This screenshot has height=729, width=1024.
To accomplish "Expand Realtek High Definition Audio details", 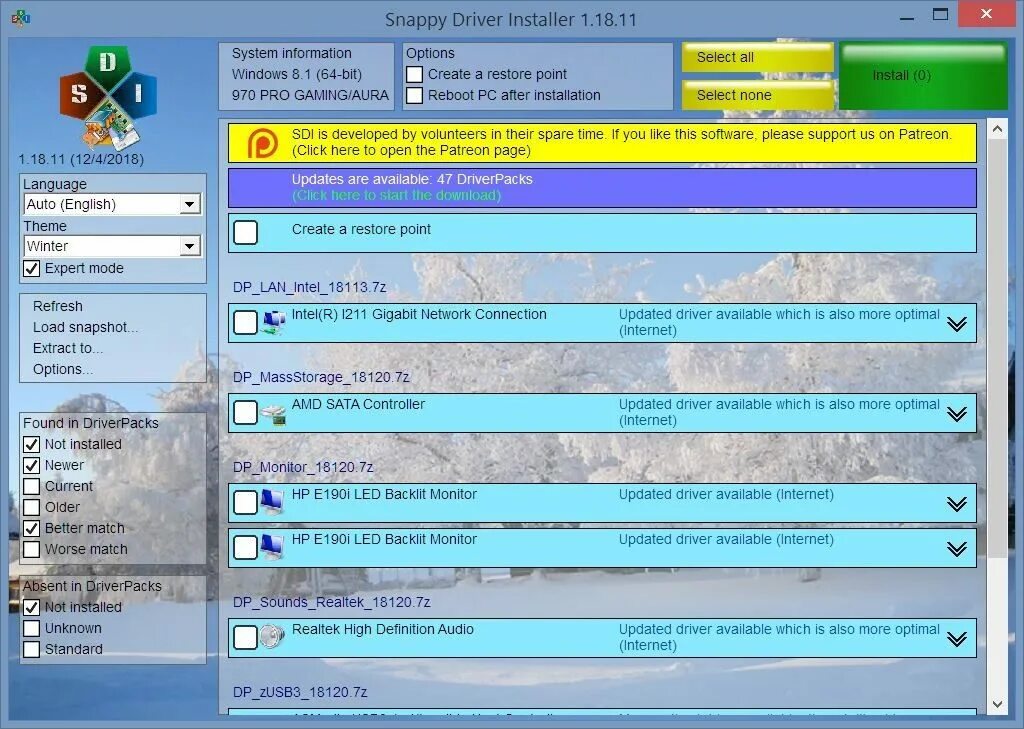I will click(x=957, y=639).
